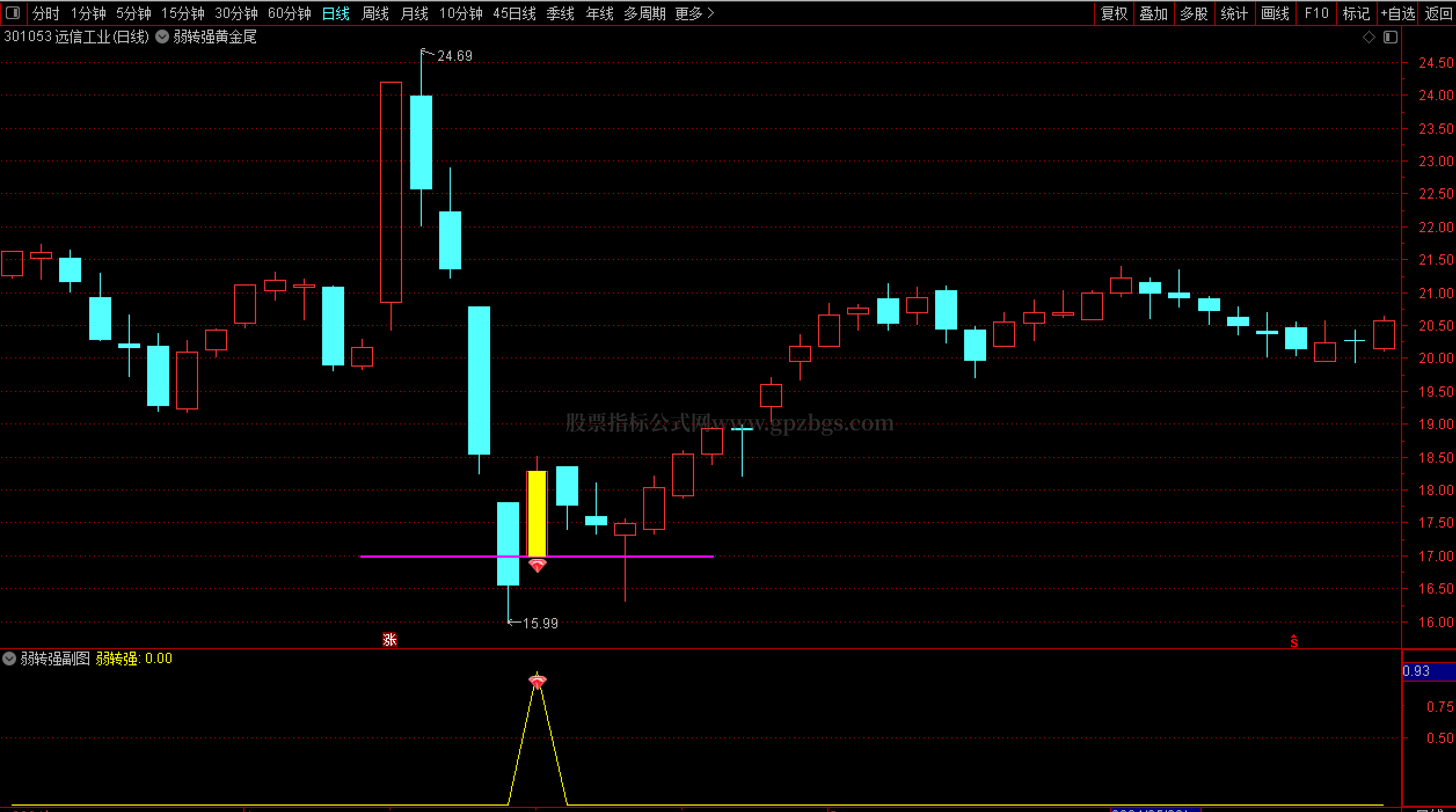Image resolution: width=1456 pixels, height=812 pixels.
Task: Click the red signal icon below the yellow candle
Action: pos(537,565)
